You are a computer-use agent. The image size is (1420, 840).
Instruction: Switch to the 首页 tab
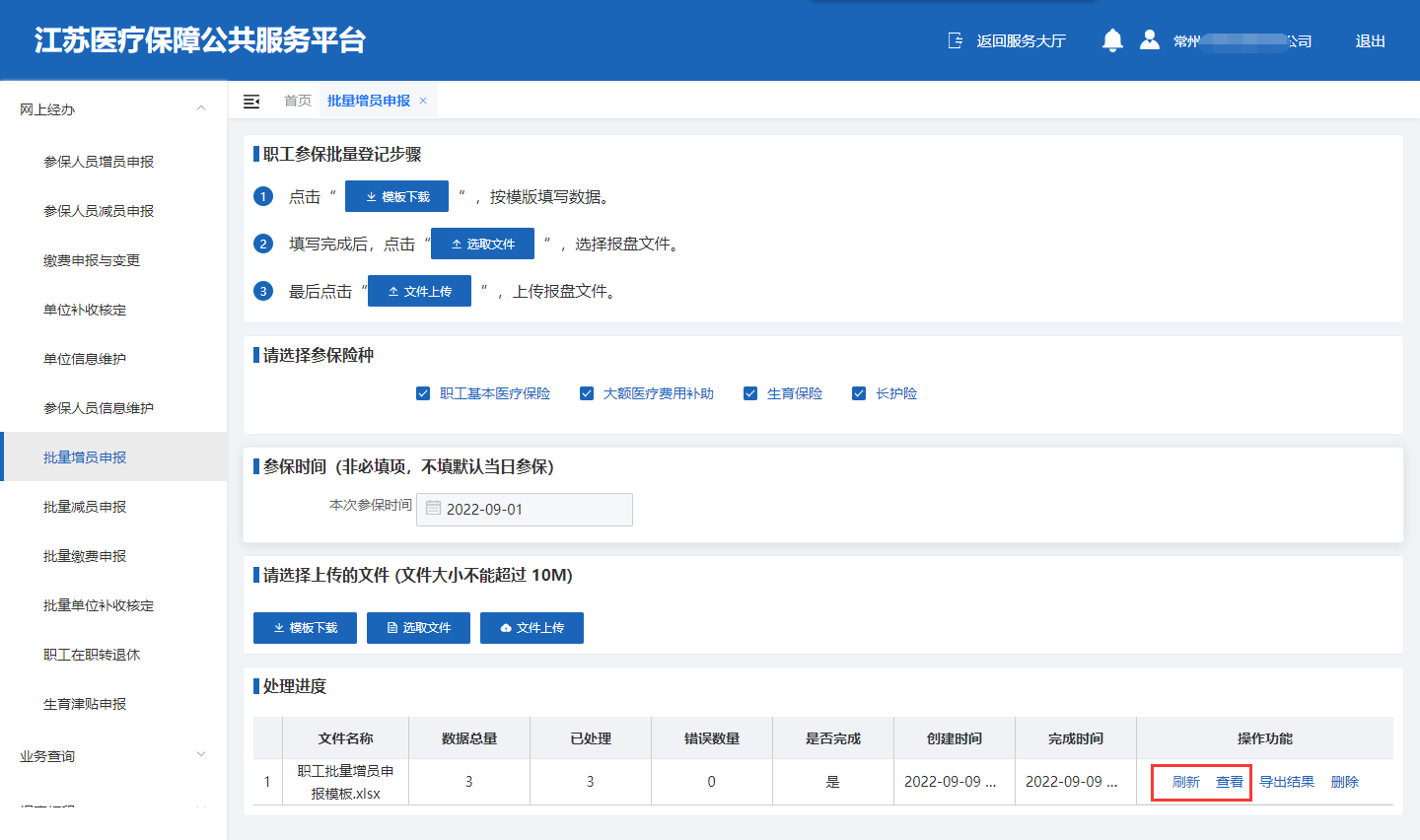(x=297, y=101)
